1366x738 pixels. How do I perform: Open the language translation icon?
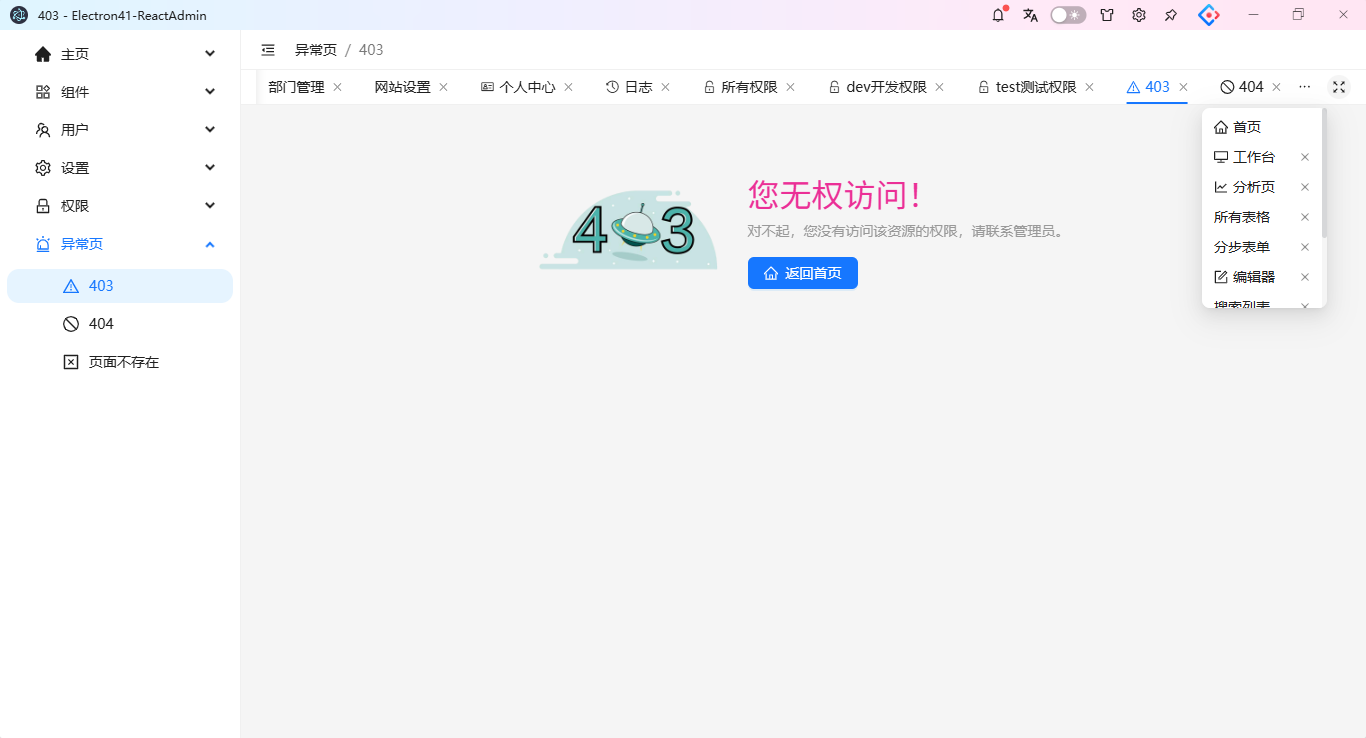tap(1030, 15)
